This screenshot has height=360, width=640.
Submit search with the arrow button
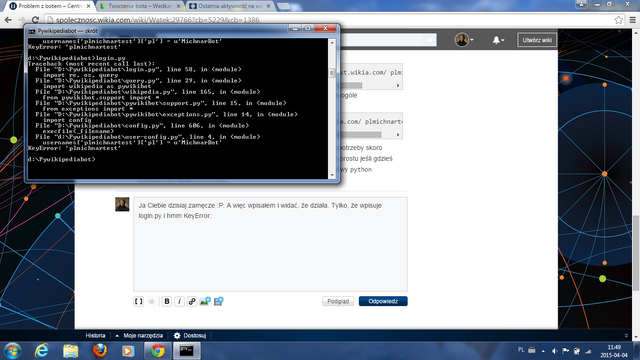(x=429, y=40)
